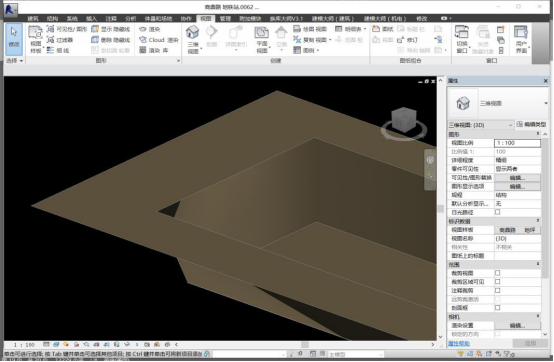
Task: Open the 建筑 (Architecture) ribbon tab
Action: (x=33, y=18)
